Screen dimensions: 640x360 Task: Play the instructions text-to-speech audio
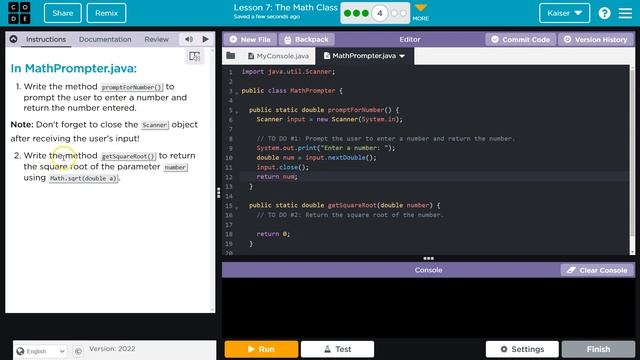click(205, 39)
